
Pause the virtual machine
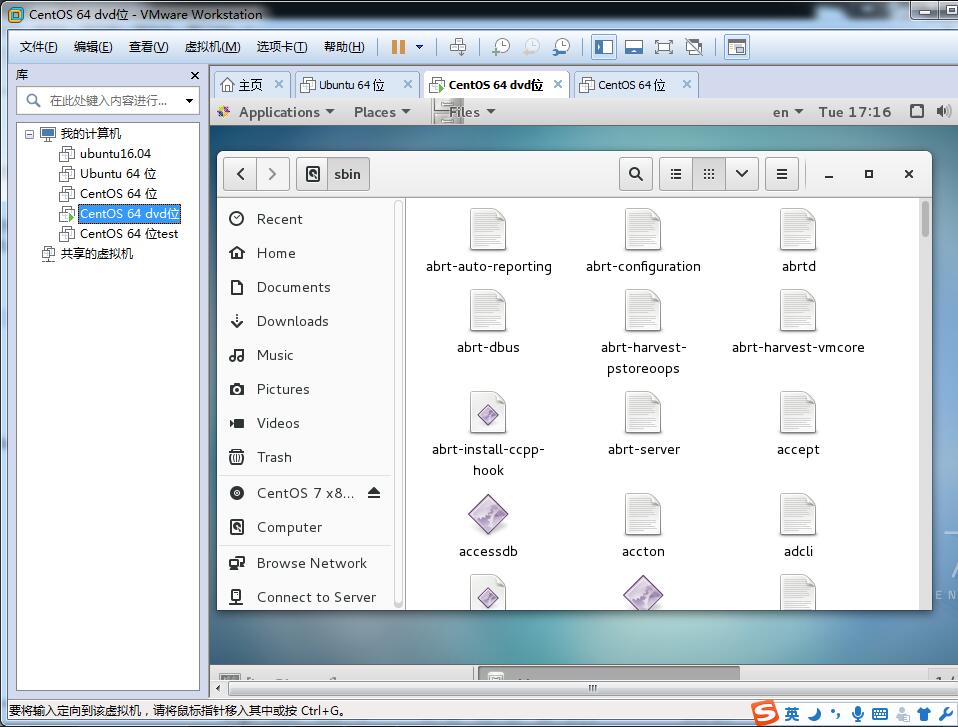(398, 46)
